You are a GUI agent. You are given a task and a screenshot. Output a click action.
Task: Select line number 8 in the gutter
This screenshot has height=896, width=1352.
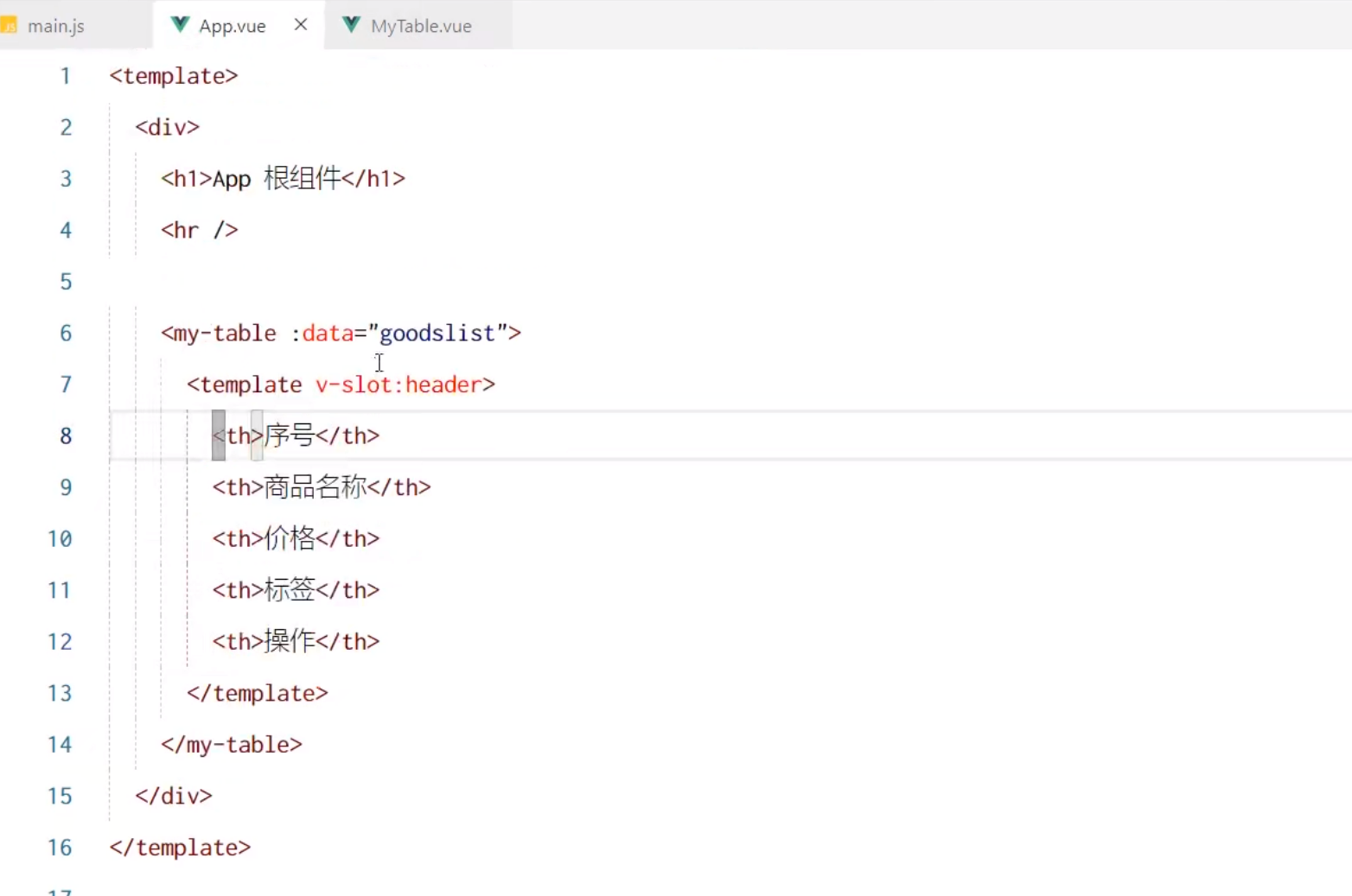65,435
